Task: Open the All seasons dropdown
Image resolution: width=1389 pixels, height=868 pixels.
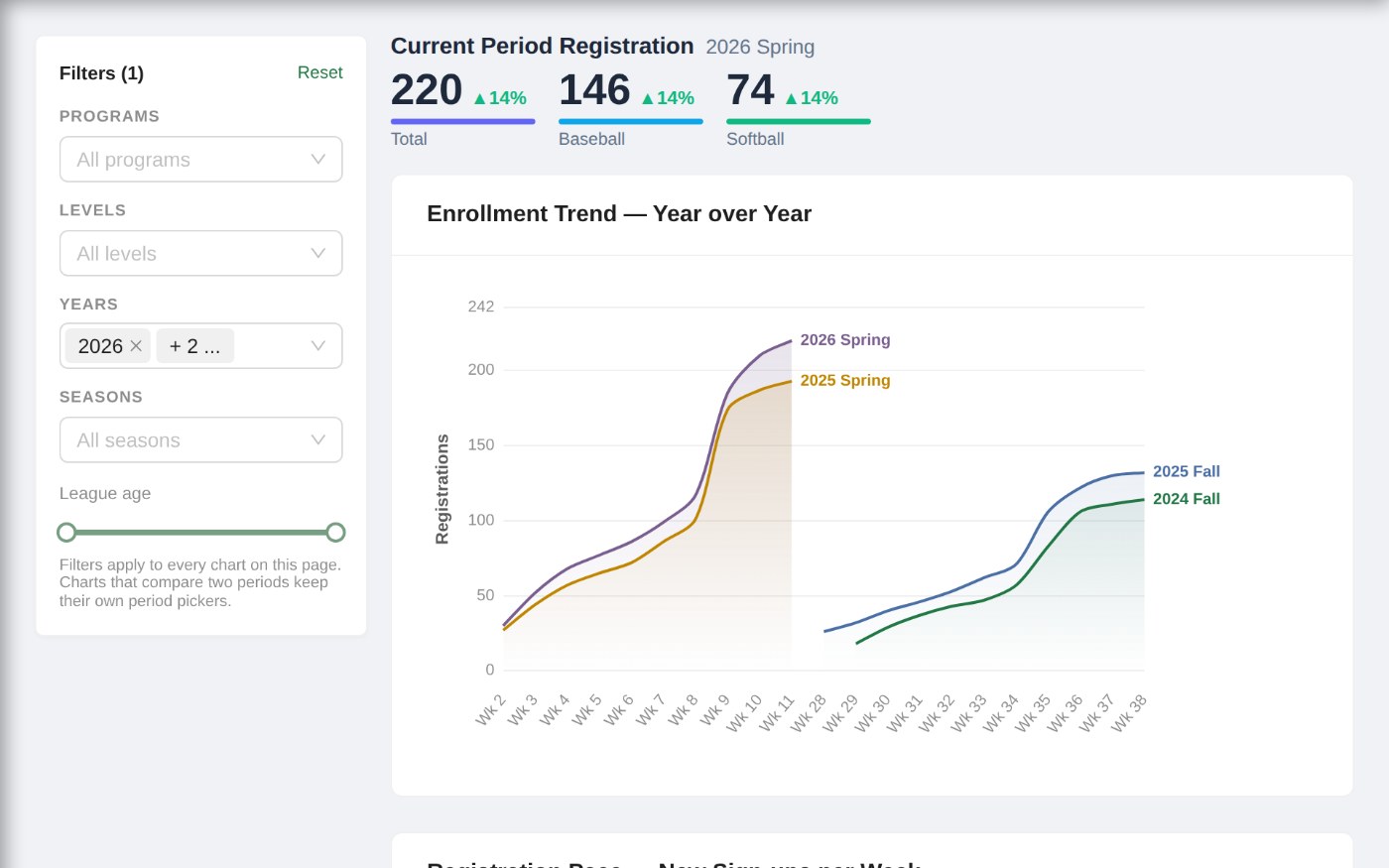Action: pyautogui.click(x=201, y=440)
